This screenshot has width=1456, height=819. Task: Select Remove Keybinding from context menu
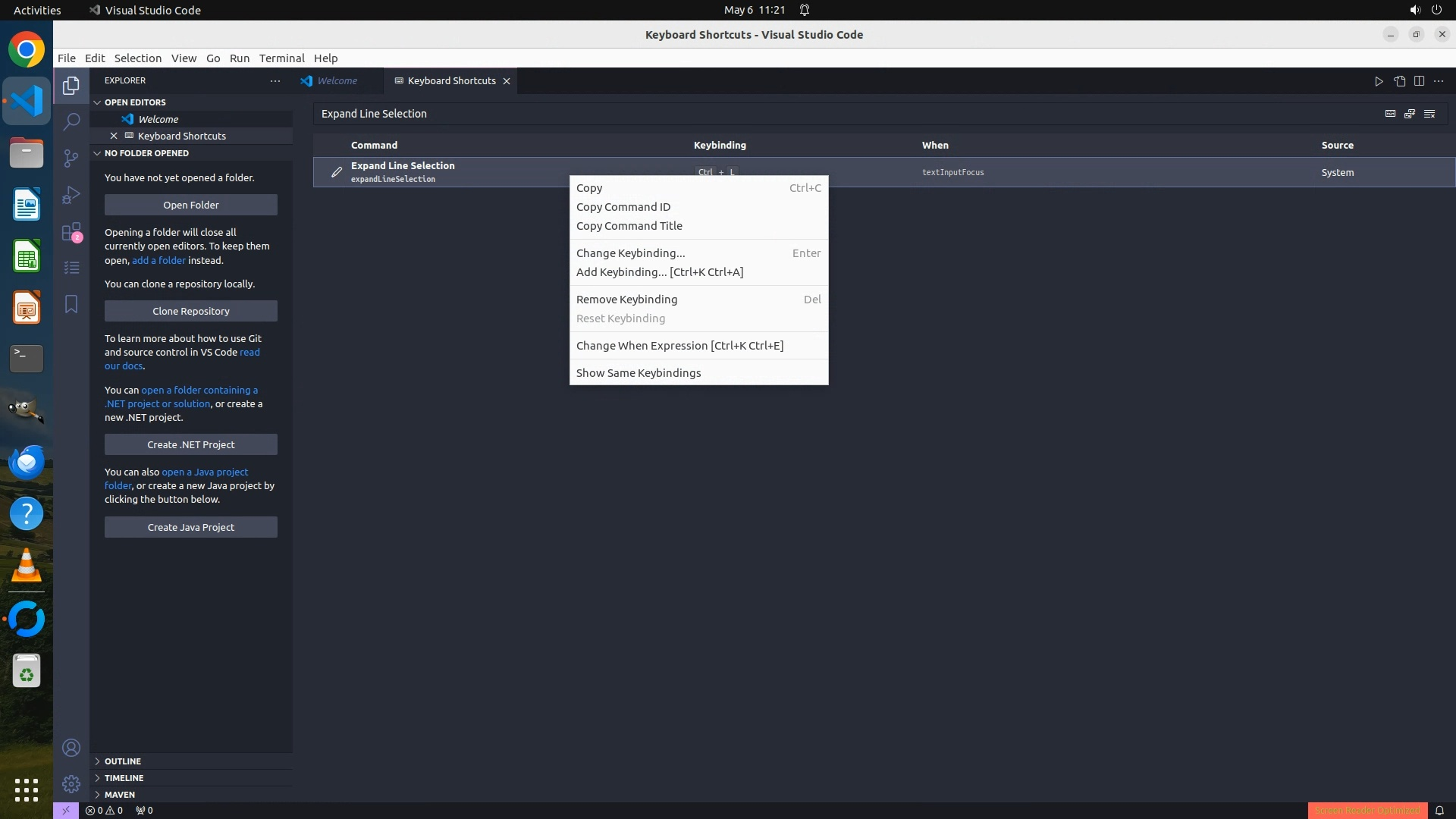tap(626, 300)
